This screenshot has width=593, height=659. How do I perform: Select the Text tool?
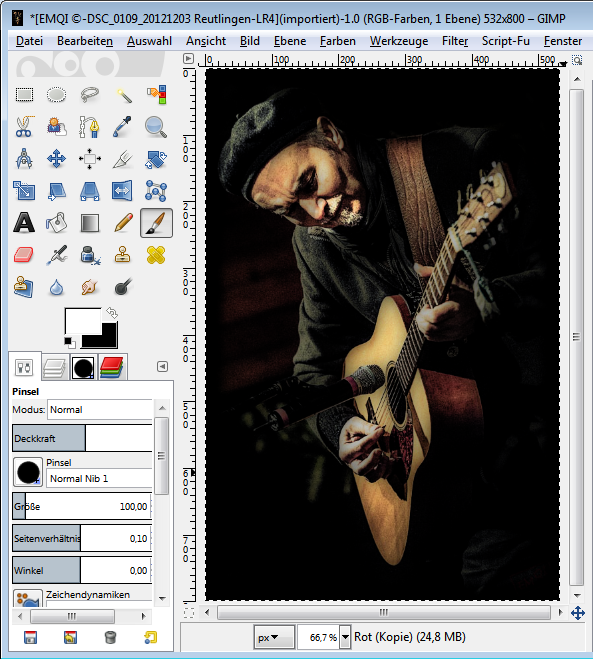(24, 223)
